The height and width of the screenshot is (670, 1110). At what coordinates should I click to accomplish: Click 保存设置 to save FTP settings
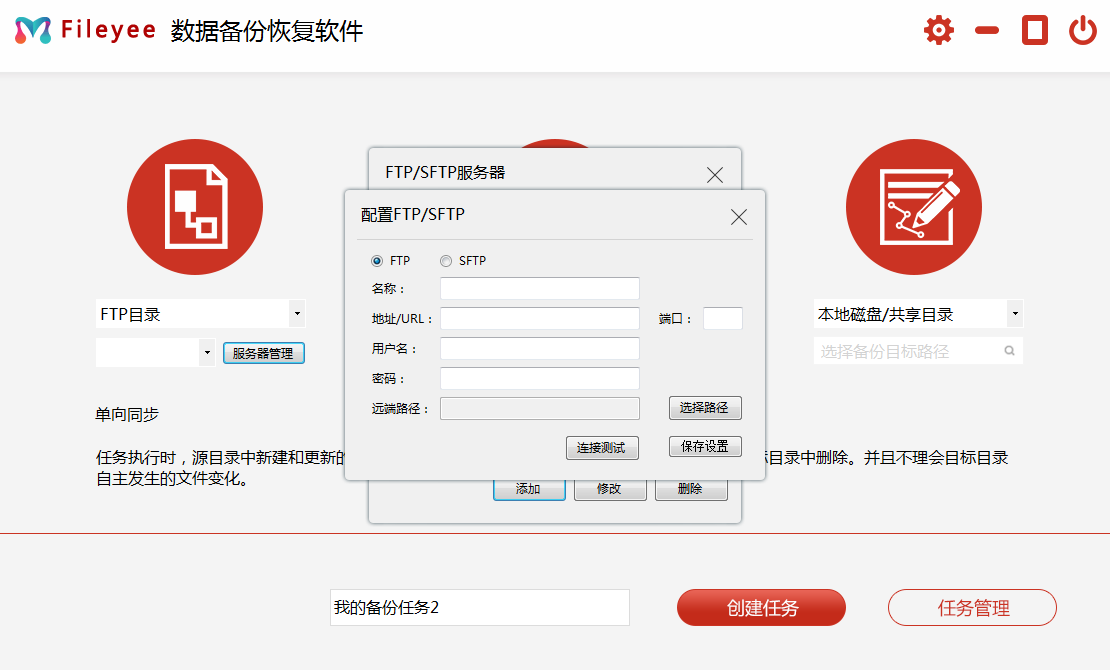click(x=704, y=446)
